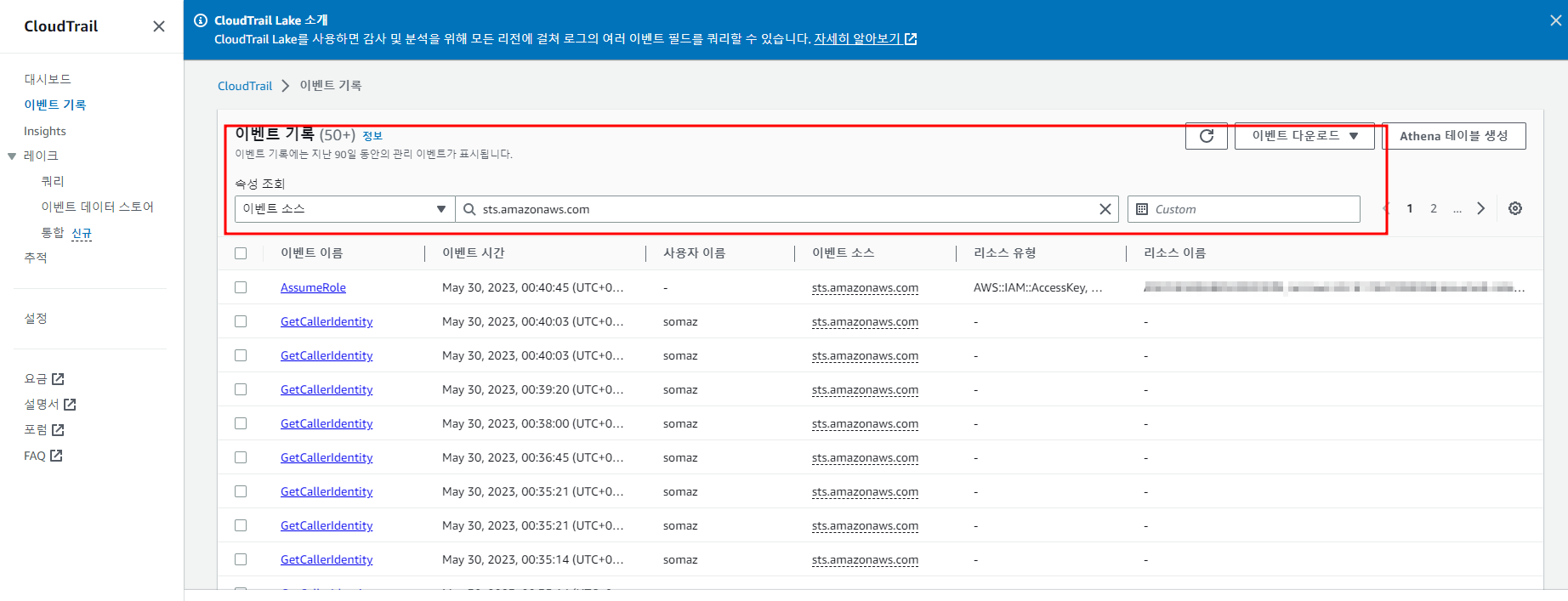Screen dimensions: 1568x601
Task: Open the 자세히 알아보기 link
Action: [x=865, y=39]
